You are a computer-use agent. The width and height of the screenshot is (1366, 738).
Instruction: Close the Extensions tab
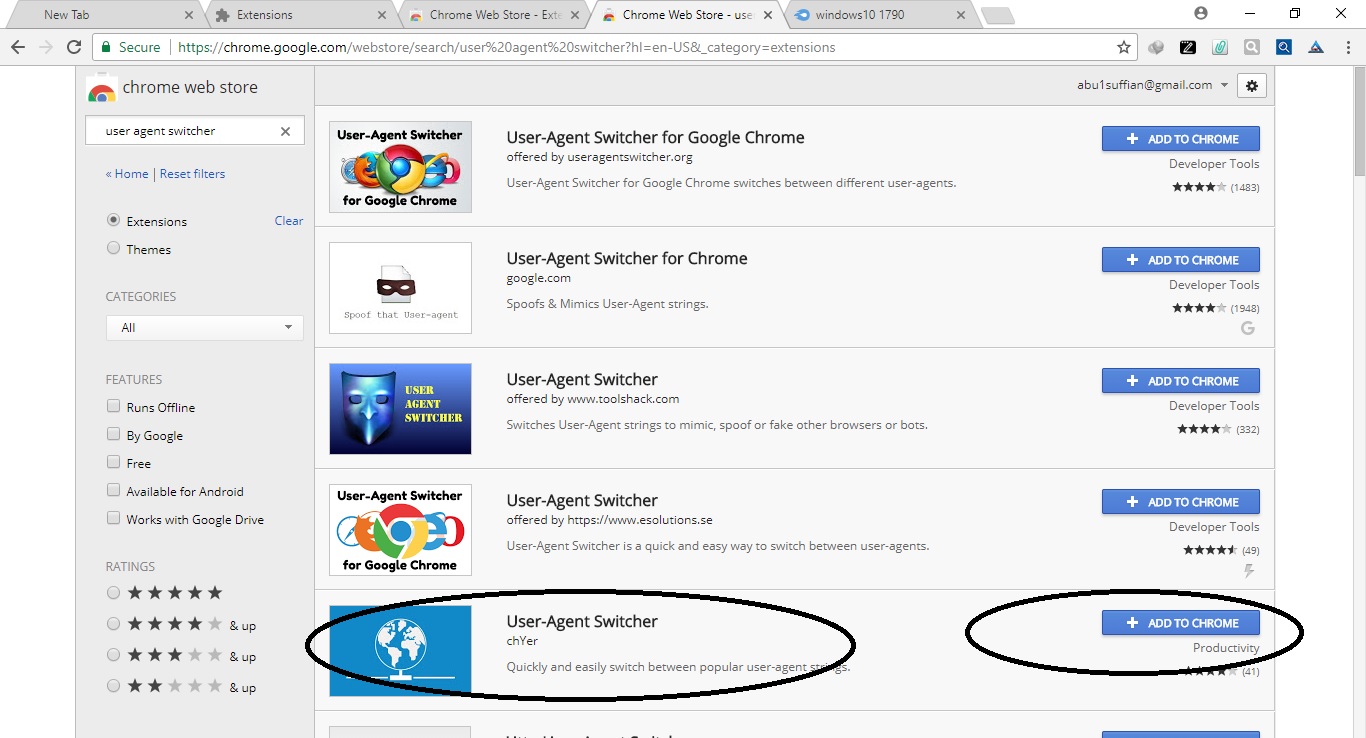click(x=382, y=15)
